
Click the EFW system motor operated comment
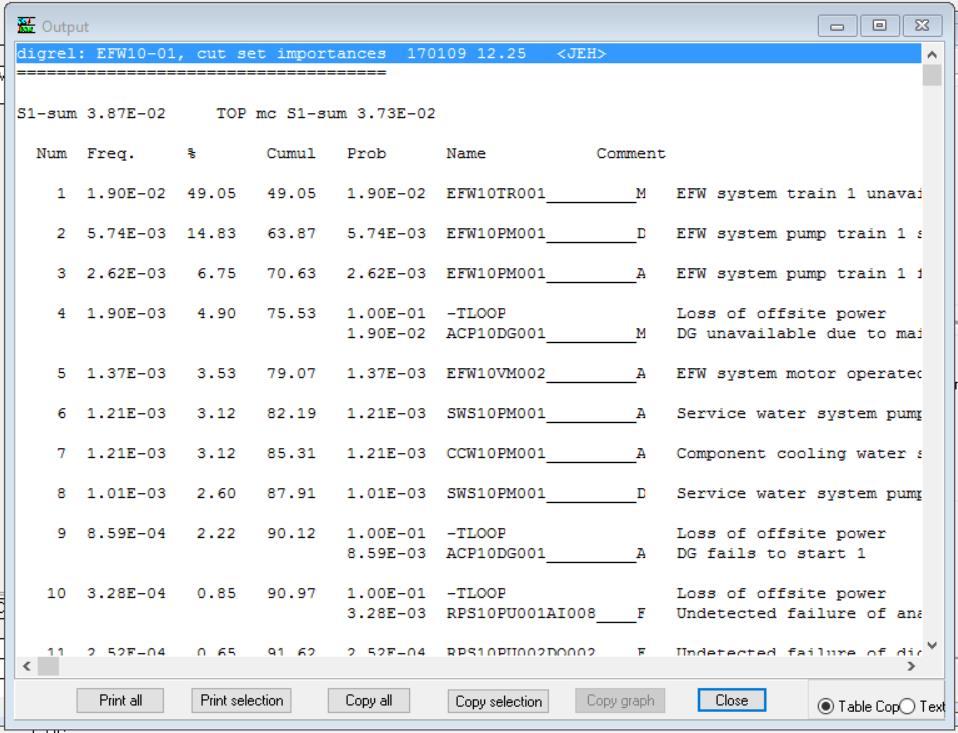point(798,373)
